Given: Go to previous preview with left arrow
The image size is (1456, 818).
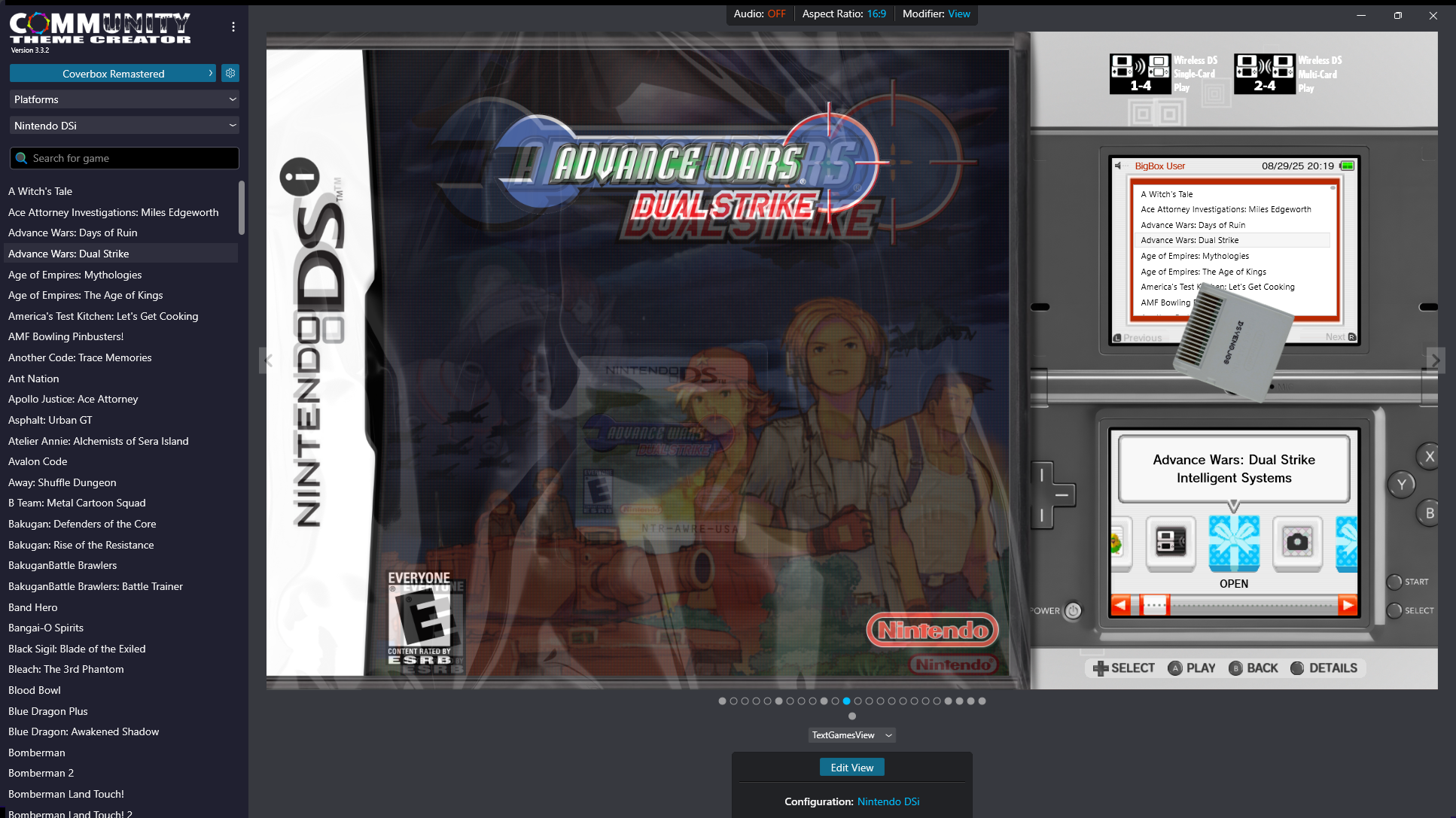Looking at the screenshot, I should [267, 360].
